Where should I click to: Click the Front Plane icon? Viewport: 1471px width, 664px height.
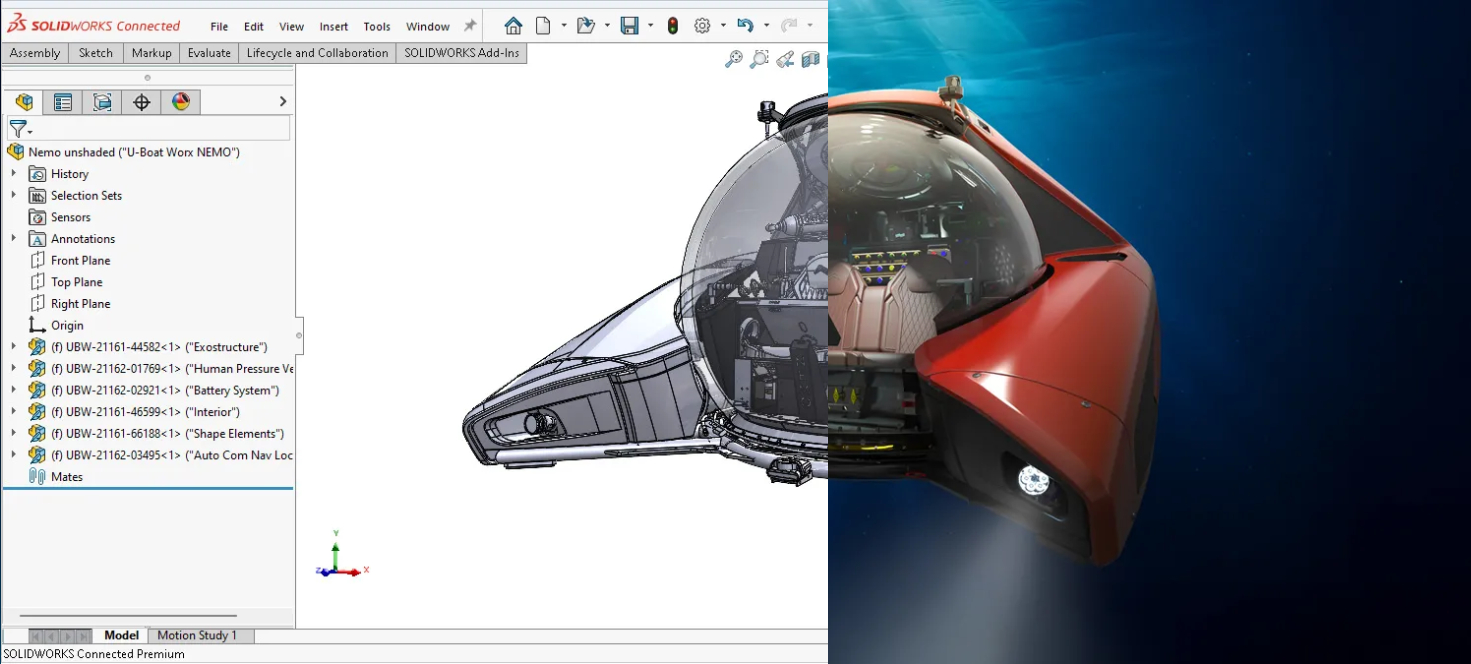click(x=37, y=260)
